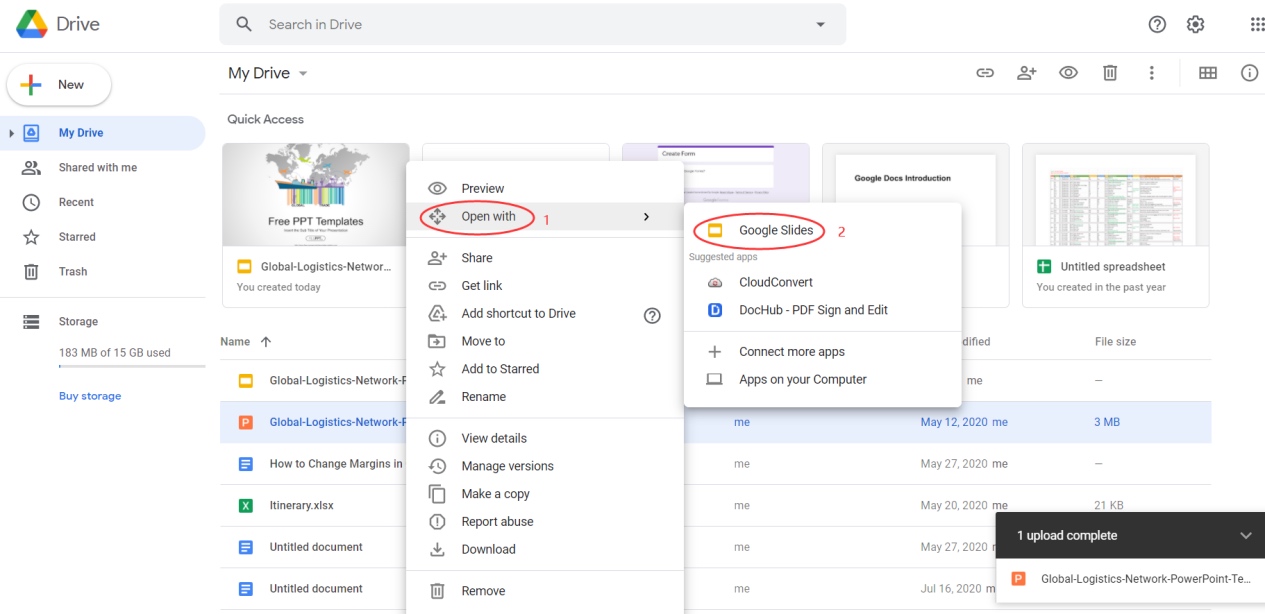1265x614 pixels.
Task: Expand My Drive tree arrow in sidebar
Action: [x=11, y=133]
